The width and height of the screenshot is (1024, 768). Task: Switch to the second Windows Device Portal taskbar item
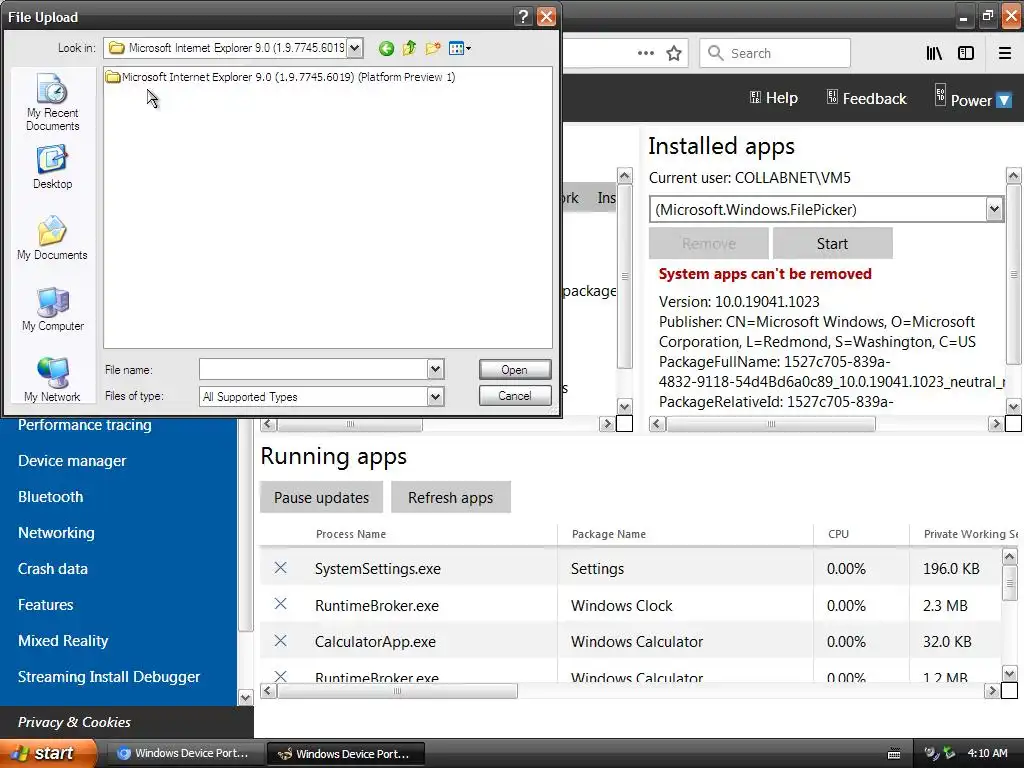tap(346, 754)
